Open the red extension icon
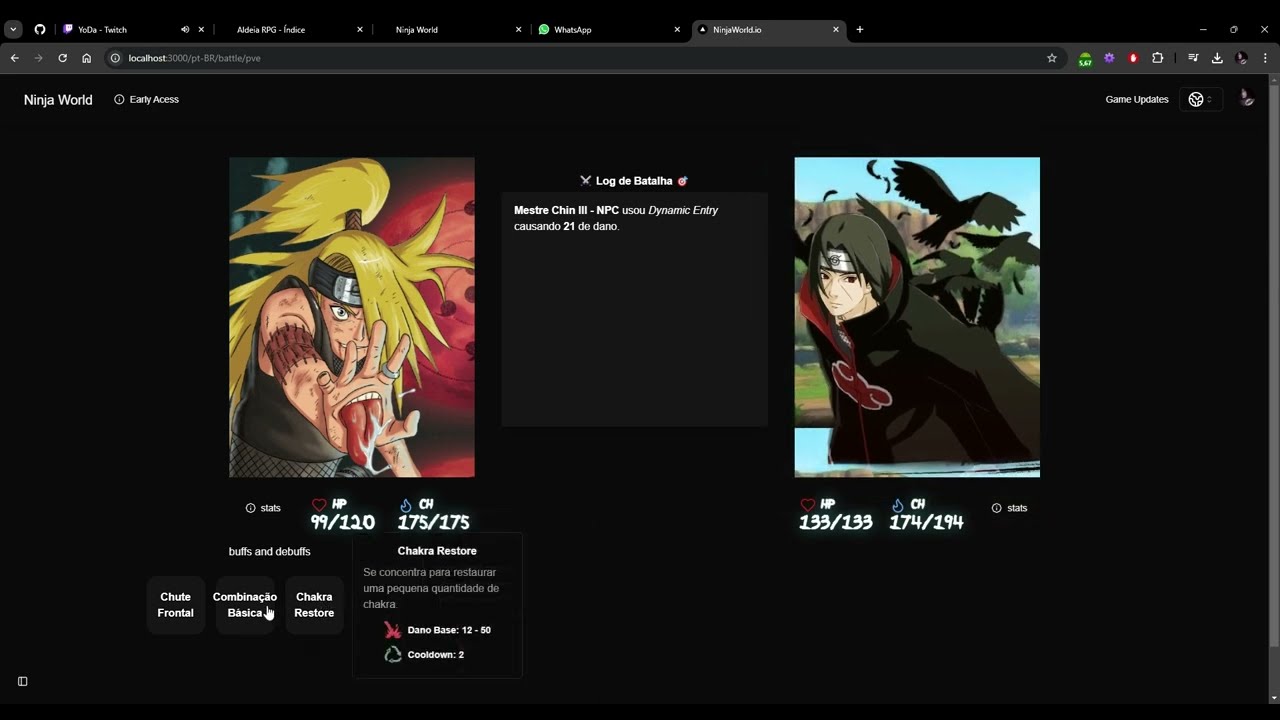 click(1133, 58)
